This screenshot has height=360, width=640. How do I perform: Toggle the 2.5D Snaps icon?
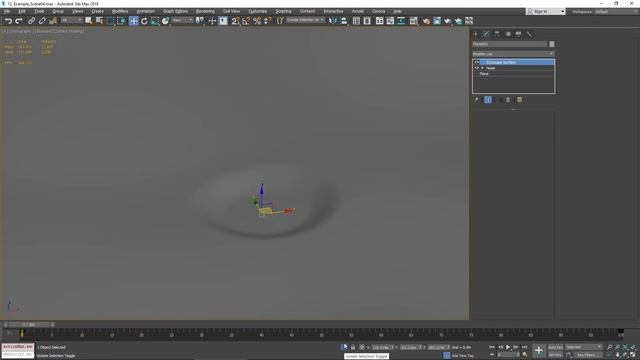(x=236, y=21)
